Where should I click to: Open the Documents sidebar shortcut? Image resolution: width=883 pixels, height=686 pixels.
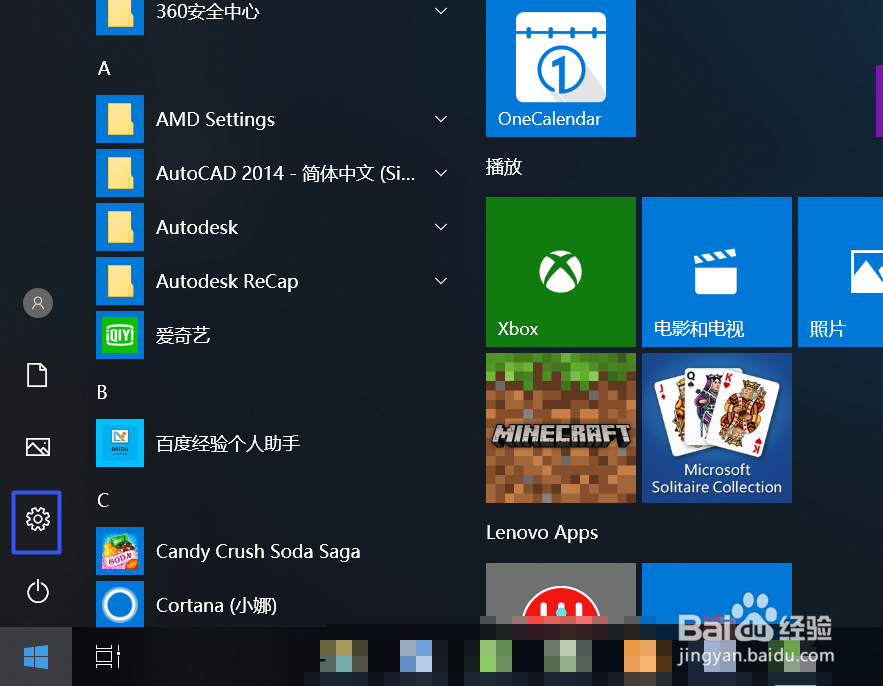tap(37, 375)
